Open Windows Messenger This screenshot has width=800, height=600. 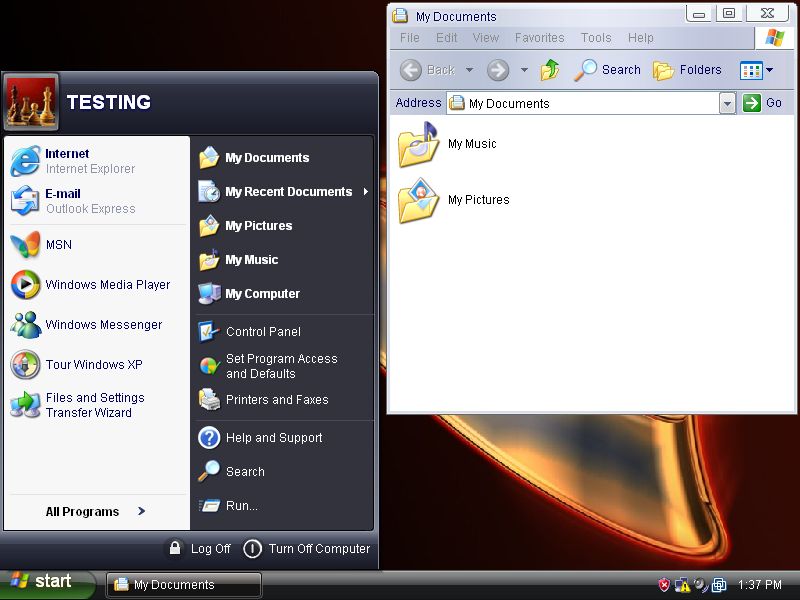point(97,324)
